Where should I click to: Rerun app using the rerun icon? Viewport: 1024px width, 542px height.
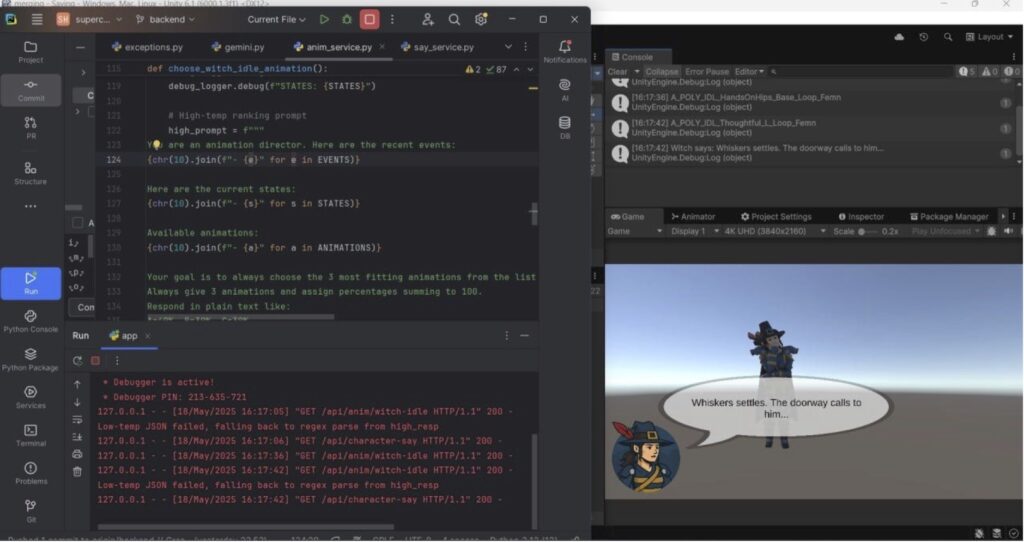pyautogui.click(x=77, y=361)
